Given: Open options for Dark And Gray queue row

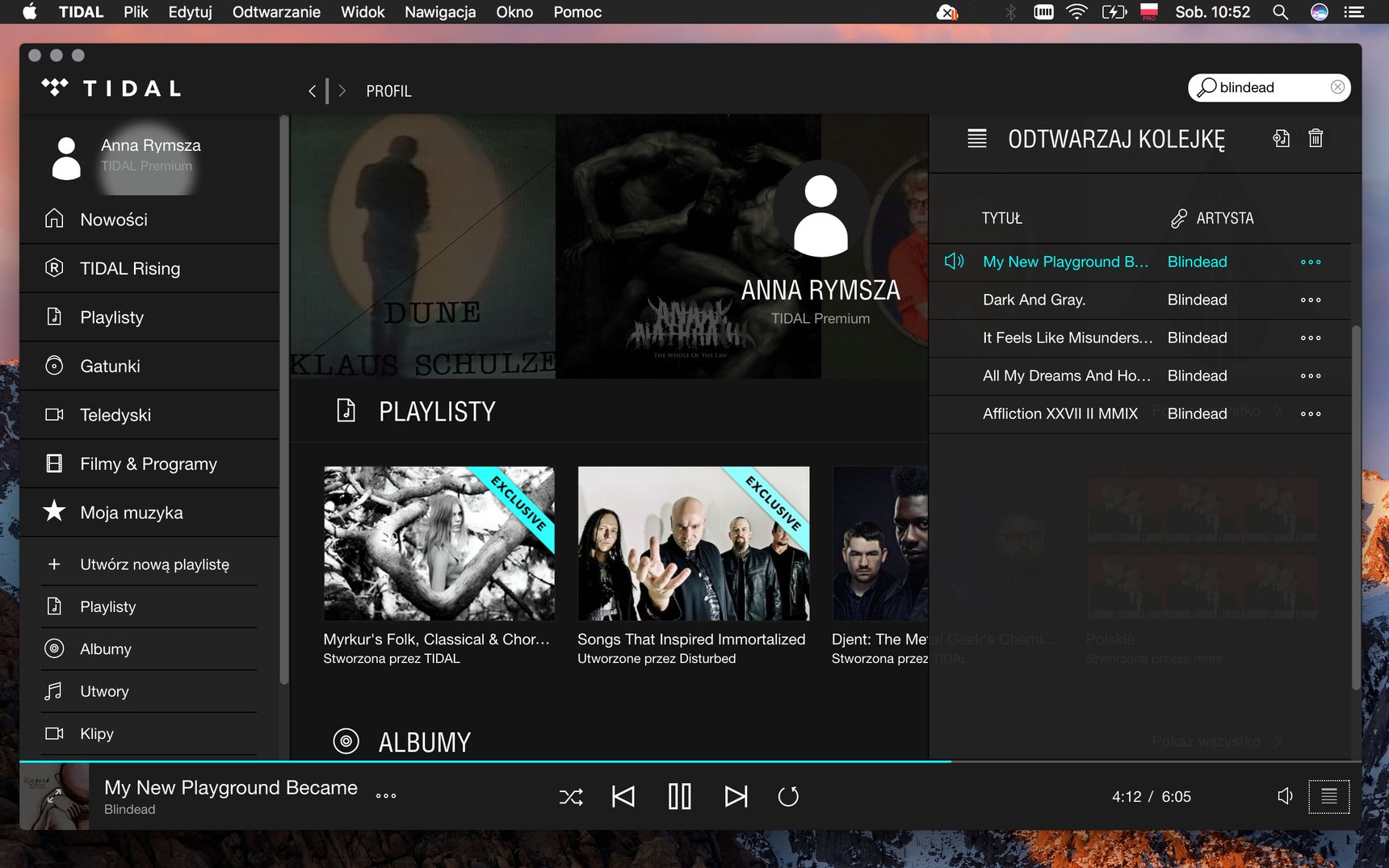Looking at the screenshot, I should point(1311,300).
